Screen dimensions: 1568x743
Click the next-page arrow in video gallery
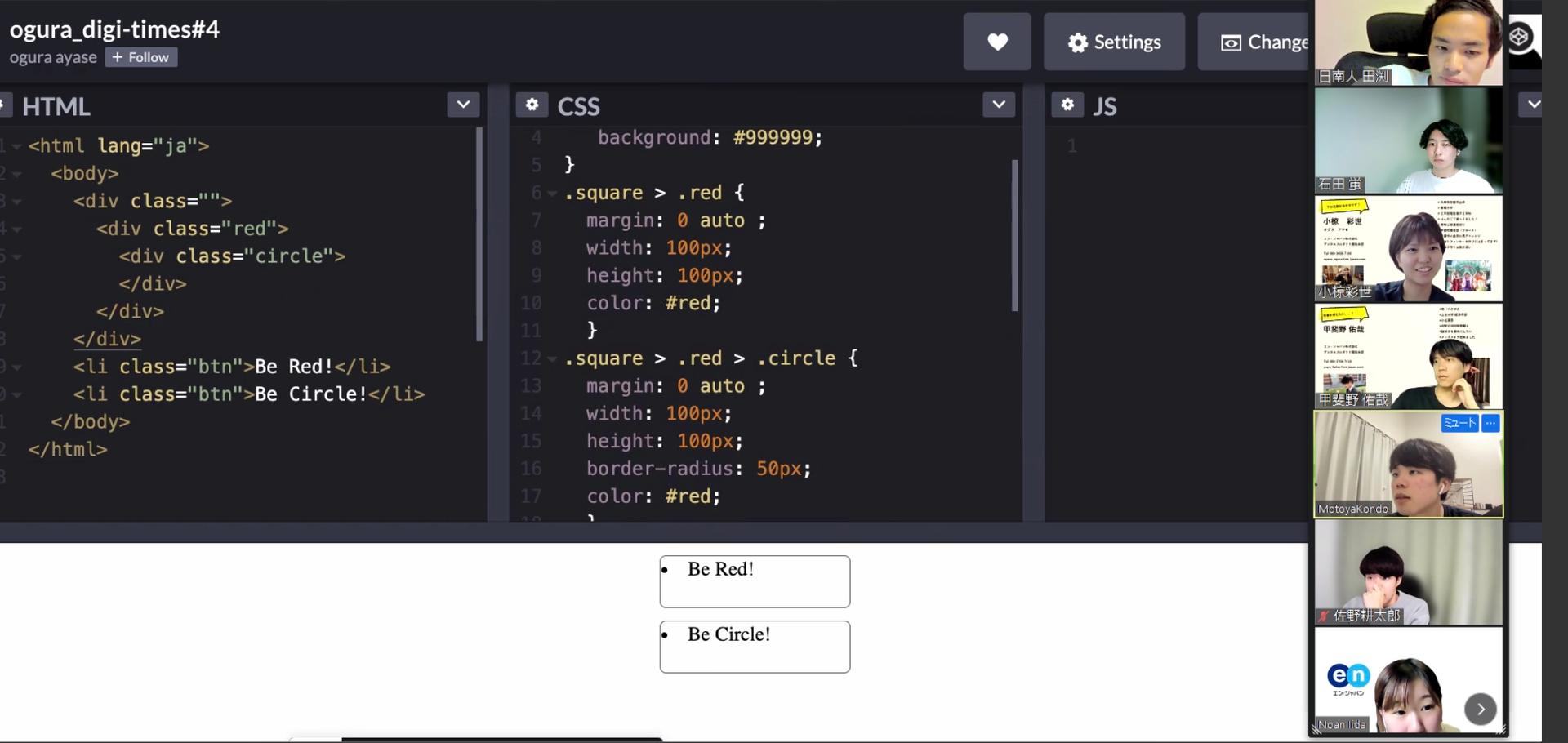point(1480,709)
